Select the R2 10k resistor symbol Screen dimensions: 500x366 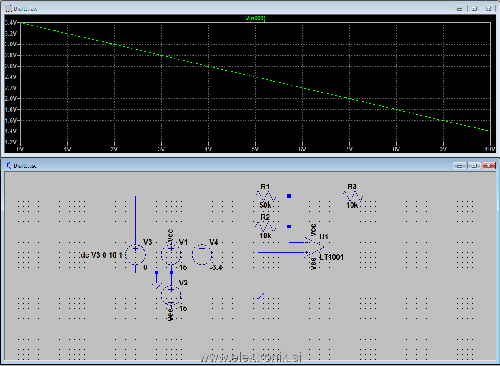pos(265,227)
